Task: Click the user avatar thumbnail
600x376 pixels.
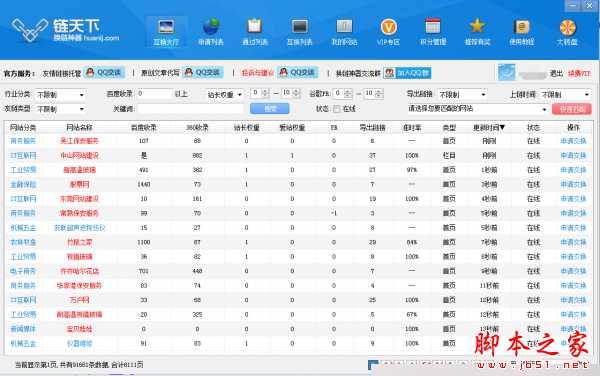Action: [x=506, y=72]
